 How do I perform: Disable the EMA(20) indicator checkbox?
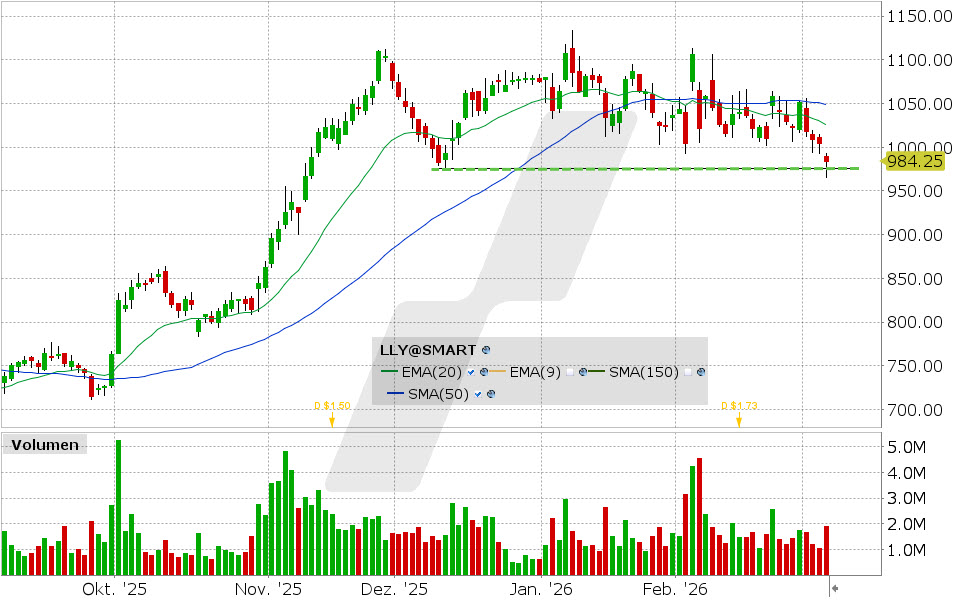coord(471,372)
